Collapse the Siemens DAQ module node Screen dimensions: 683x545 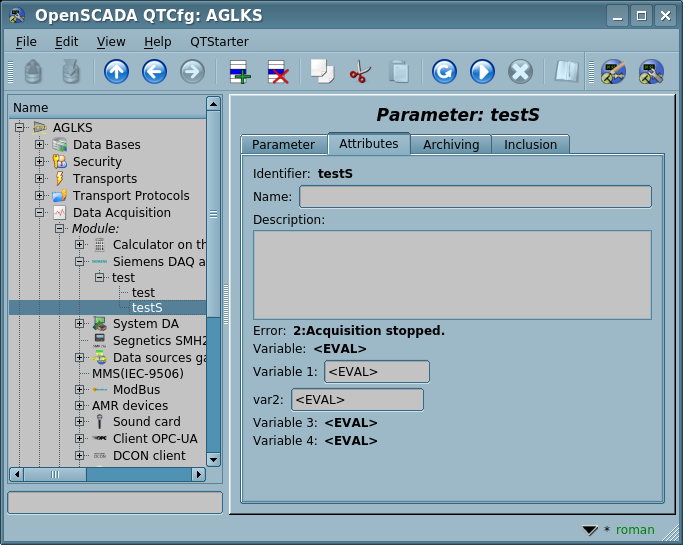[80, 261]
